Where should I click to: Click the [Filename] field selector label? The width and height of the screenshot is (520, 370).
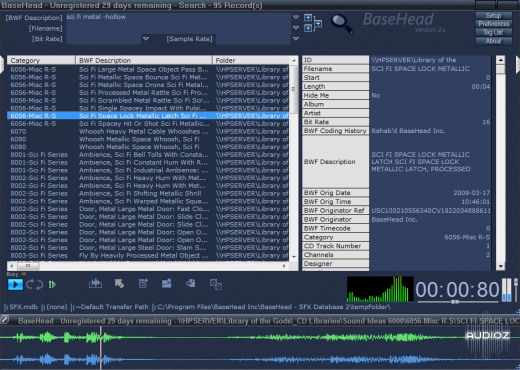(x=45, y=28)
